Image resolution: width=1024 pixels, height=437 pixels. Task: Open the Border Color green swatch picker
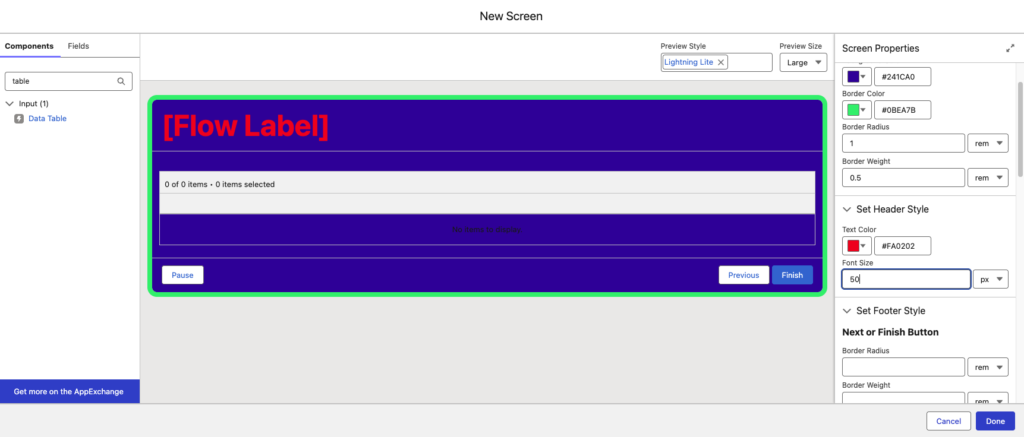(856, 110)
